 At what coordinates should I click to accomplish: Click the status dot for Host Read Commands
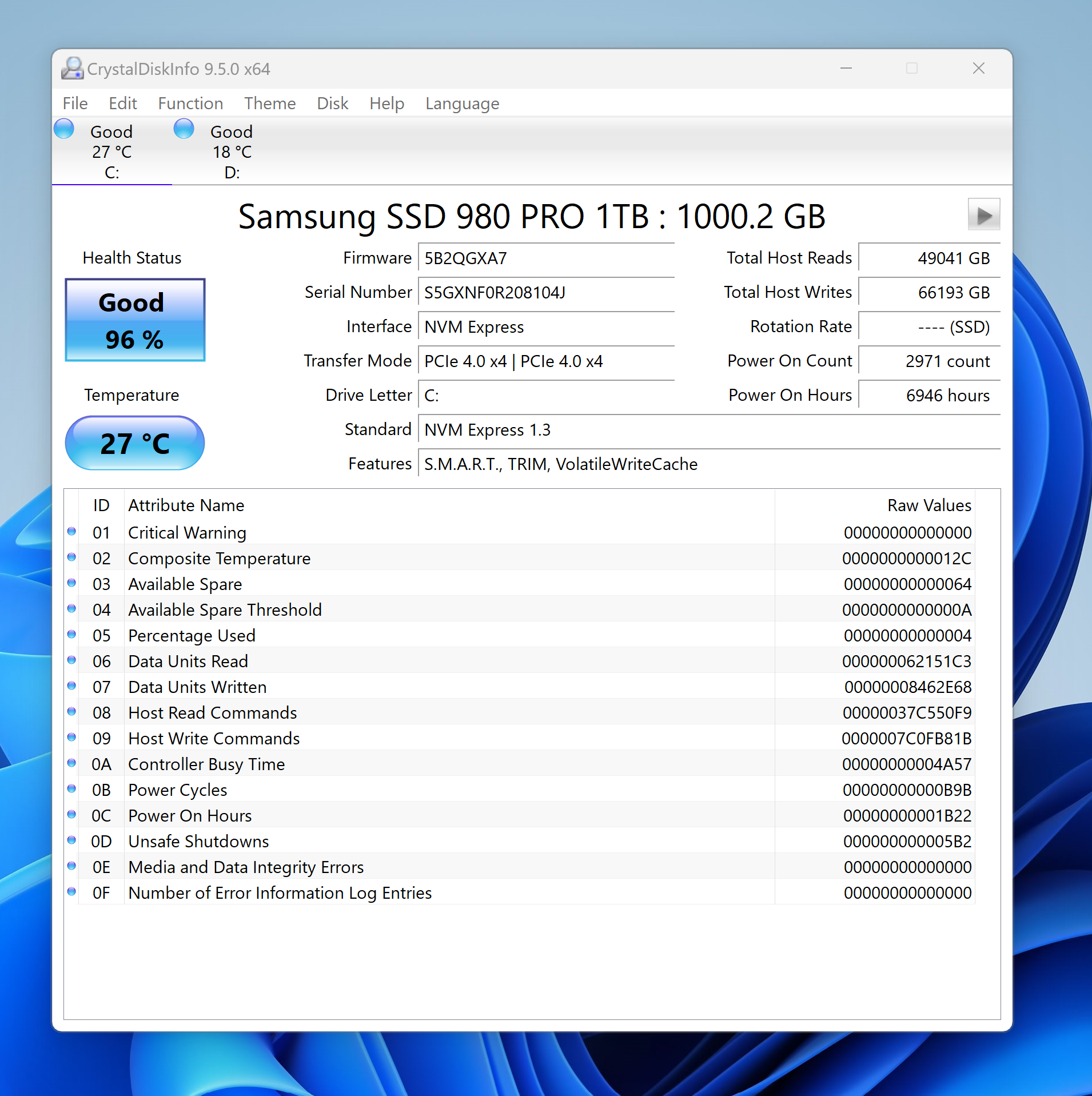click(71, 712)
